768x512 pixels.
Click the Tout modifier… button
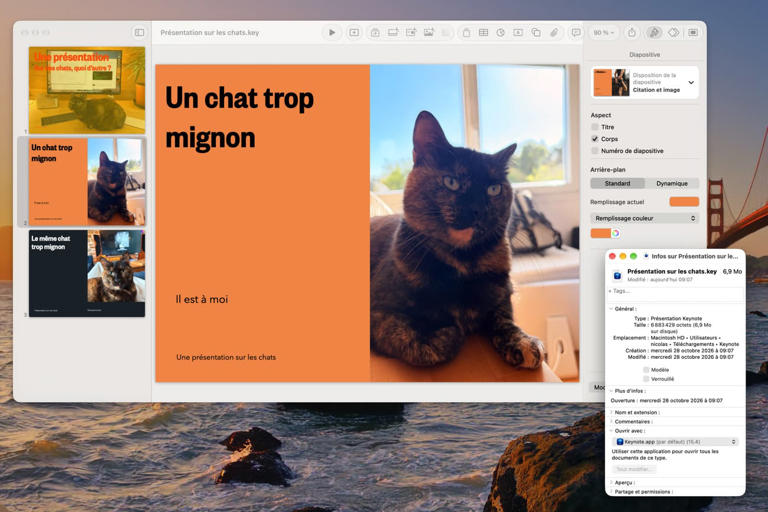point(633,469)
